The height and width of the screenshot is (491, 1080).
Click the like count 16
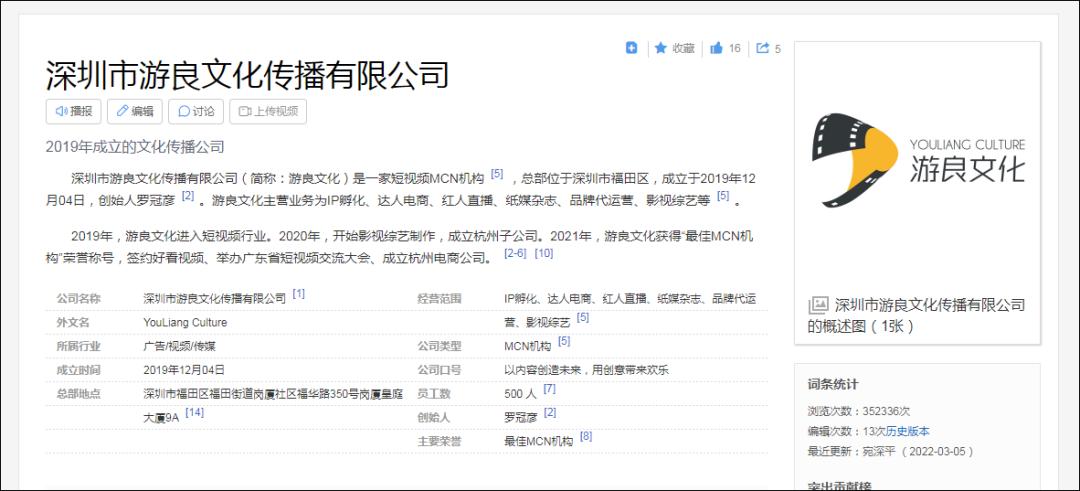click(x=734, y=48)
